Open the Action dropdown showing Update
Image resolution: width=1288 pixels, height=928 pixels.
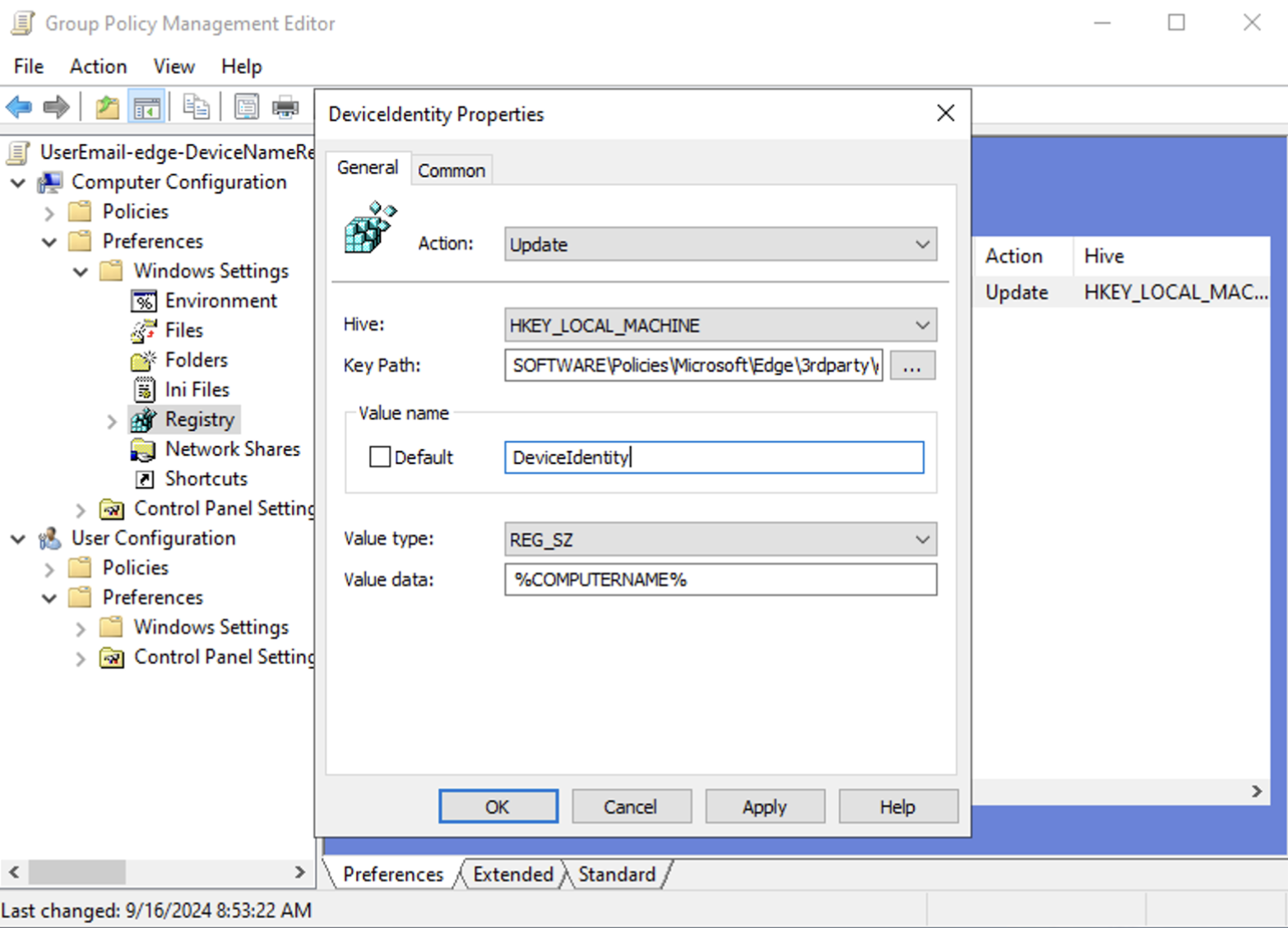click(720, 244)
